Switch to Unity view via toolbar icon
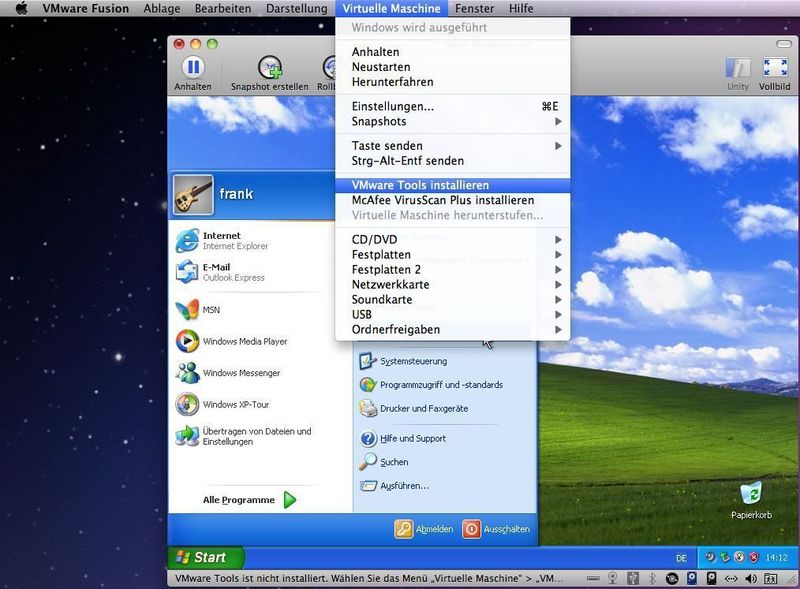800x589 pixels. point(738,68)
